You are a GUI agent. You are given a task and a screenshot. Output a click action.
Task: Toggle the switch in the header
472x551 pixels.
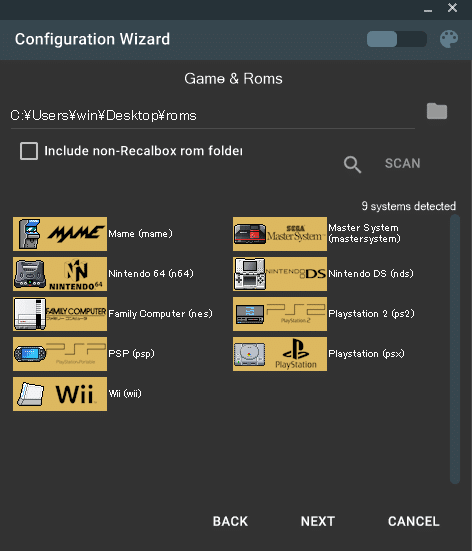(397, 39)
